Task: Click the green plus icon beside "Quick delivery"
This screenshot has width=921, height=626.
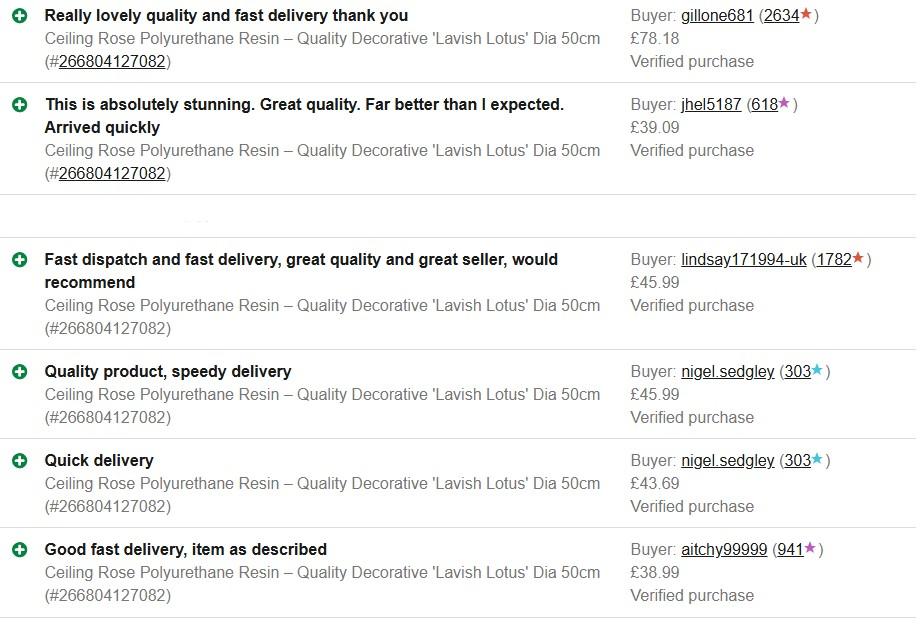Action: click(x=19, y=461)
